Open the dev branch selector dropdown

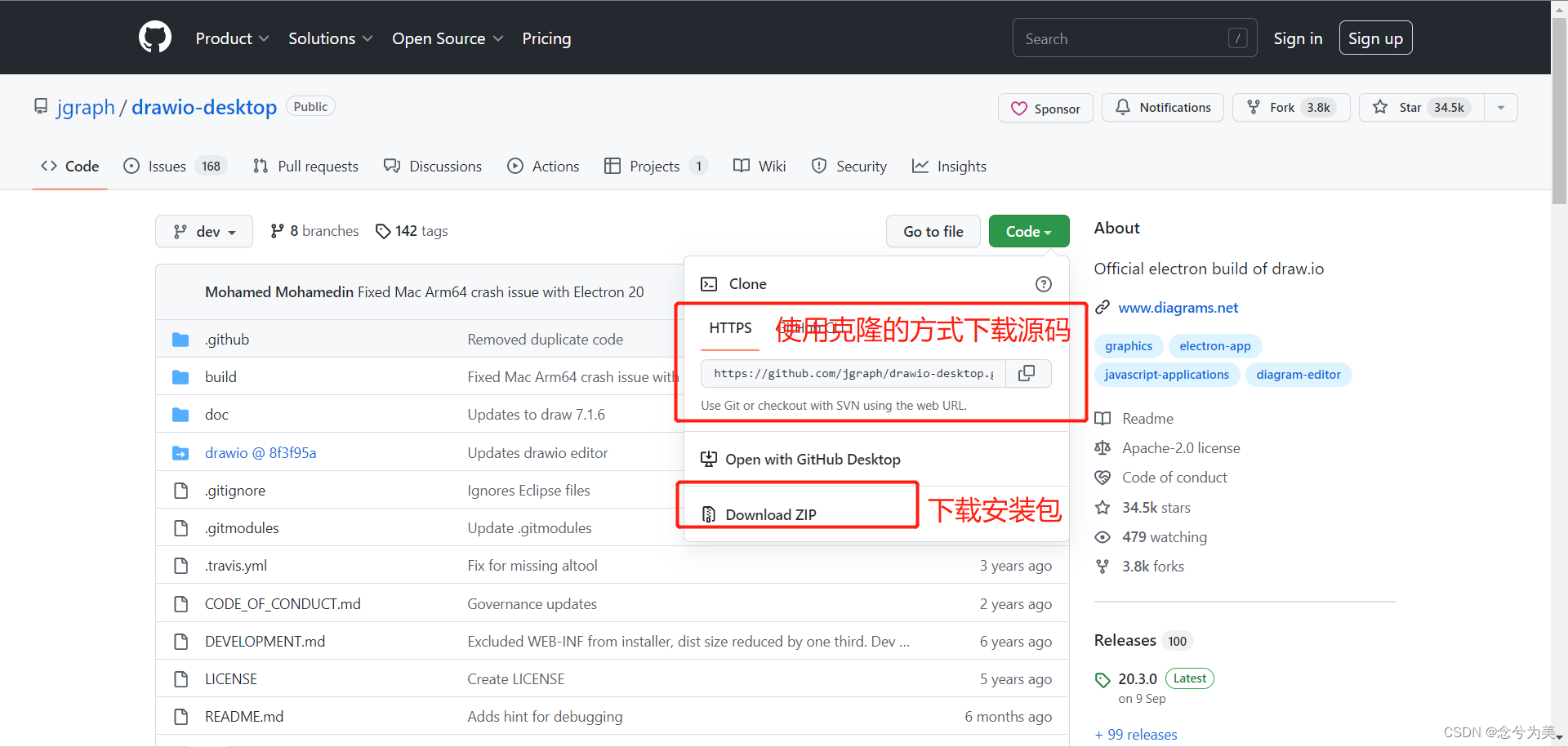[204, 232]
